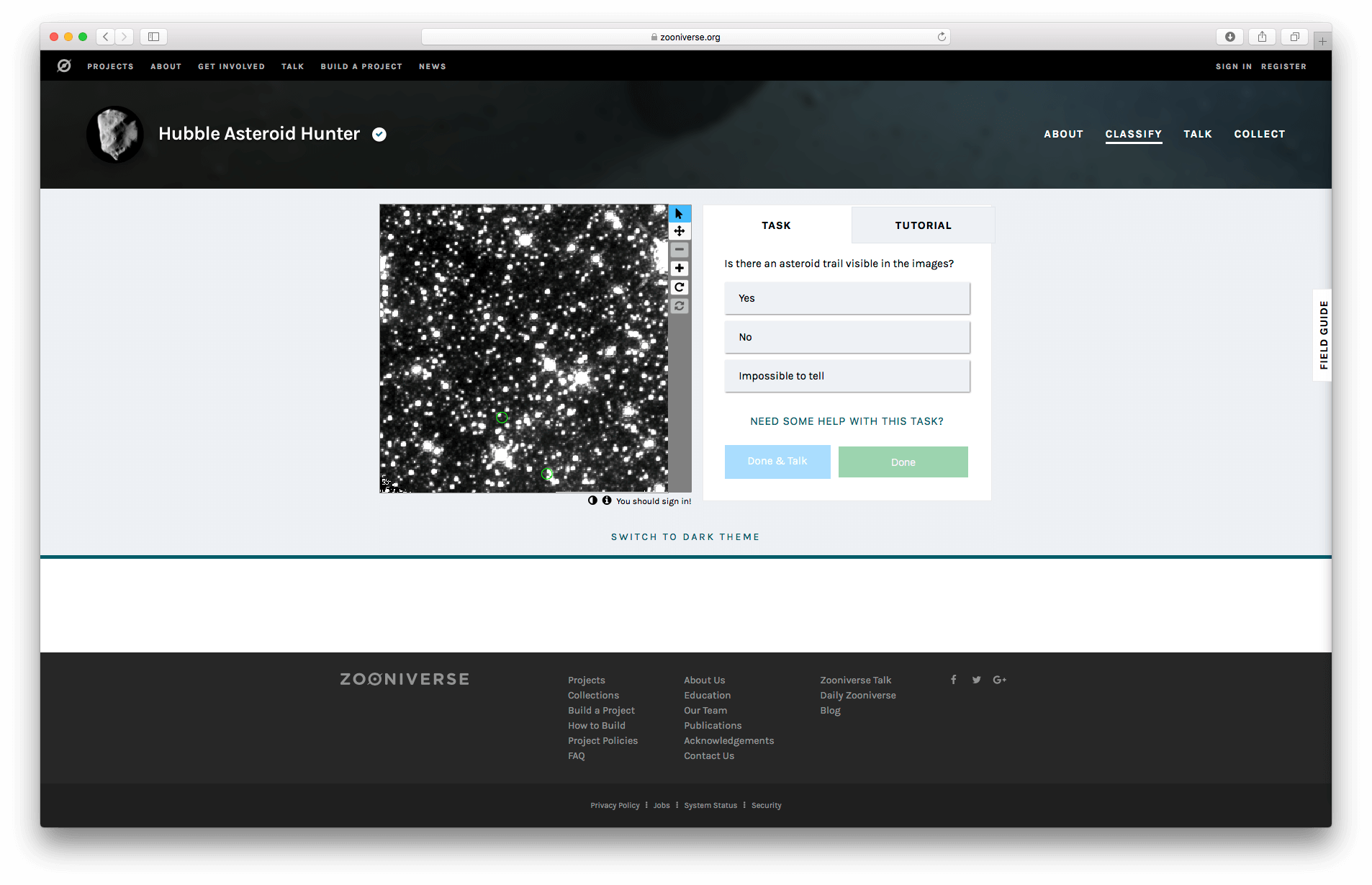
Task: Select the pan move tool
Action: pyautogui.click(x=679, y=231)
